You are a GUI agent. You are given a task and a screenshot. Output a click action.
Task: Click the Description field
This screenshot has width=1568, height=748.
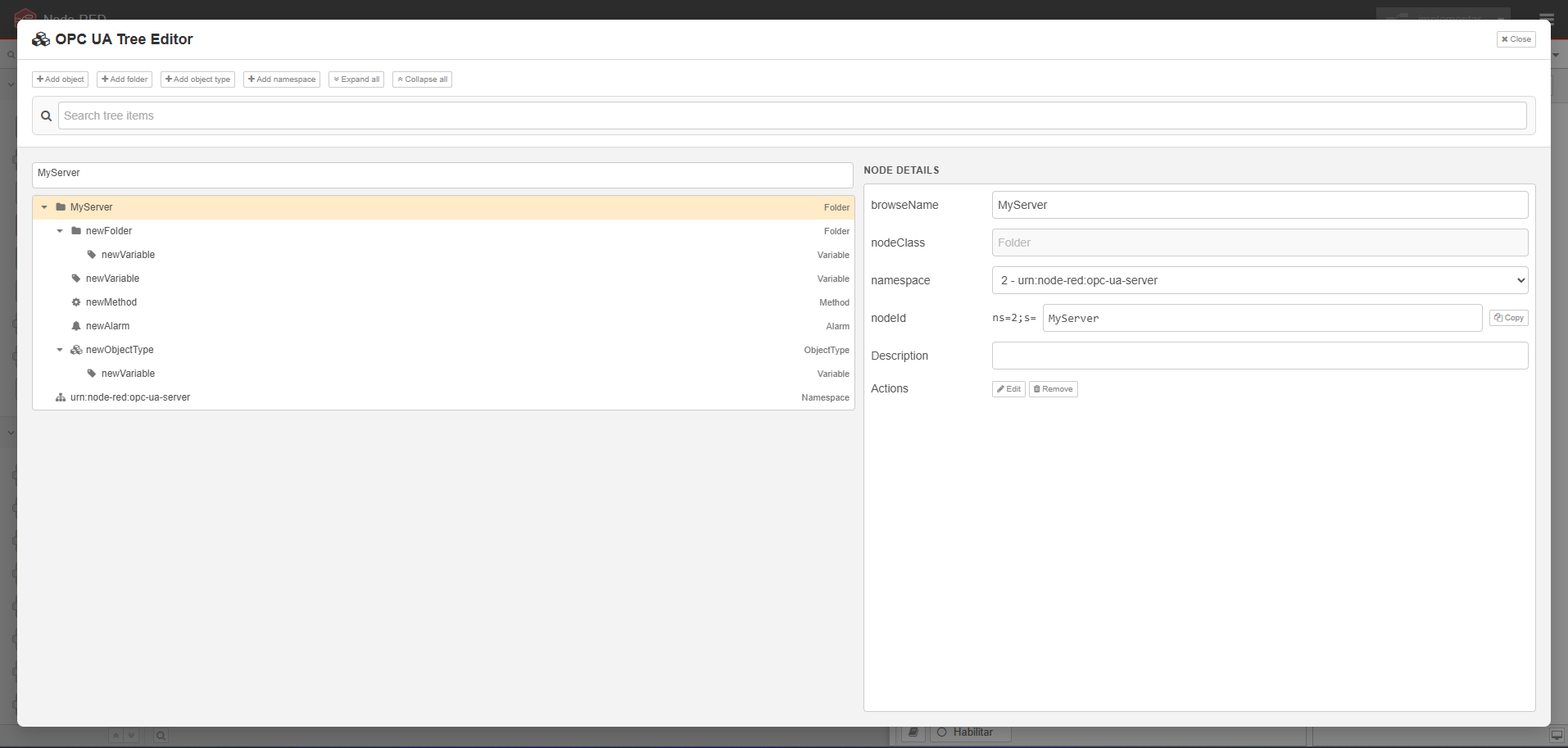[x=1260, y=356]
